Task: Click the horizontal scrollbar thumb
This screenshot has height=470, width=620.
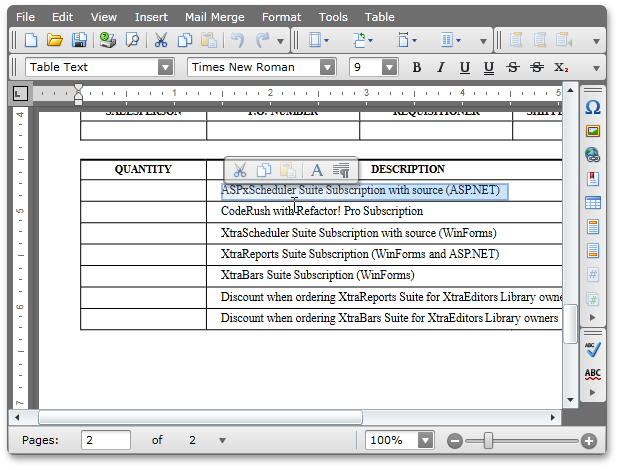Action: tap(200, 417)
